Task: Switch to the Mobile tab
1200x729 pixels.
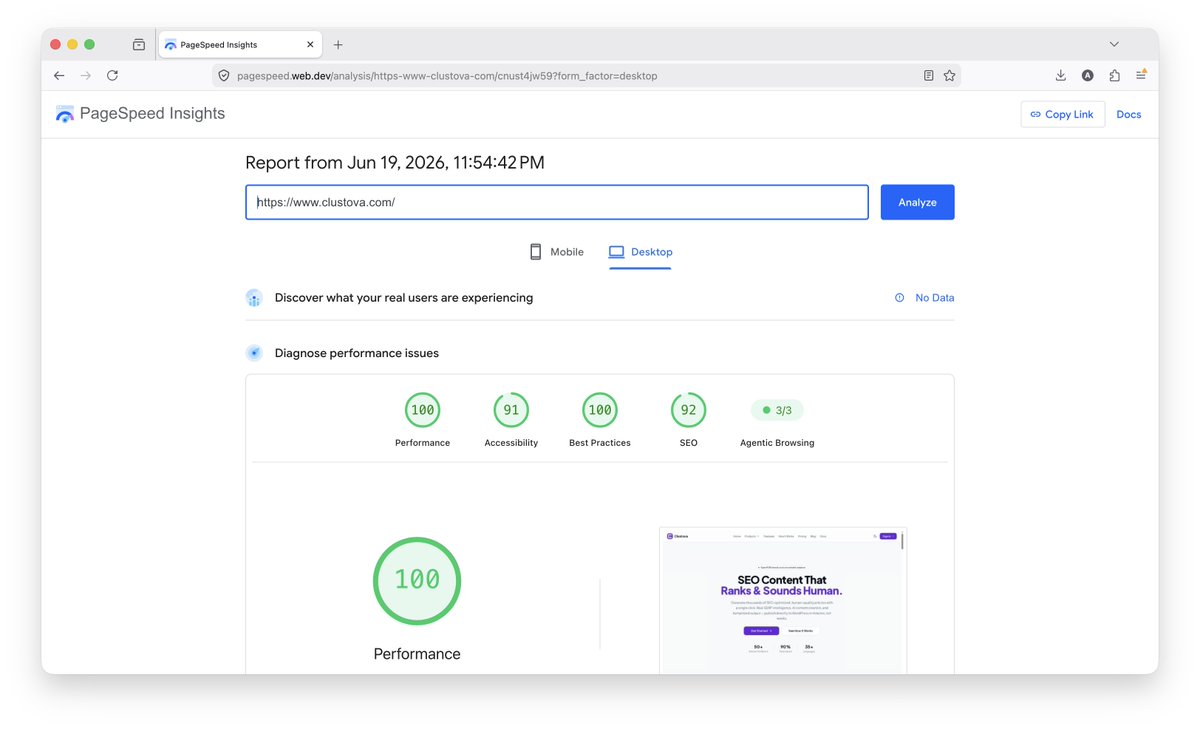Action: coord(556,252)
